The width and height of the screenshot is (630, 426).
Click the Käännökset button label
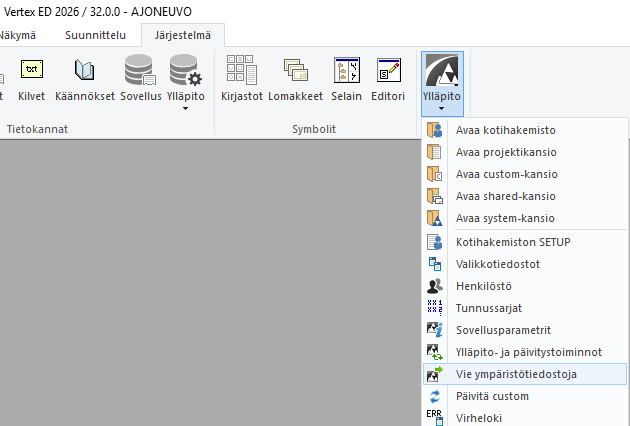[85, 96]
